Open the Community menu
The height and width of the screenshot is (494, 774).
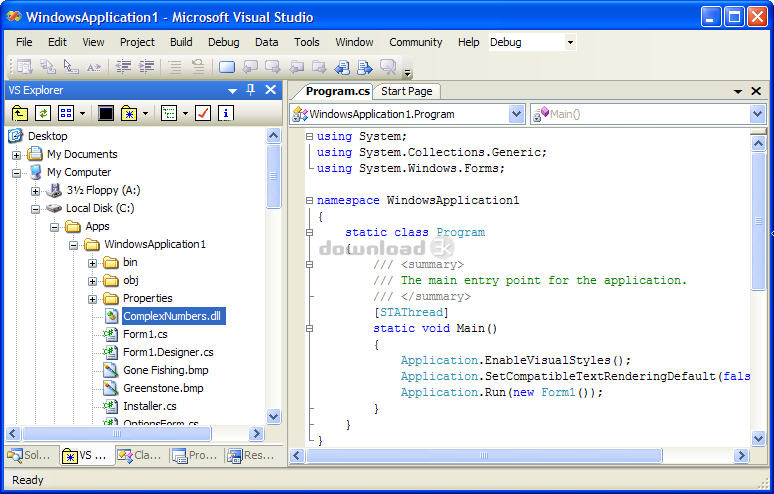tap(416, 42)
